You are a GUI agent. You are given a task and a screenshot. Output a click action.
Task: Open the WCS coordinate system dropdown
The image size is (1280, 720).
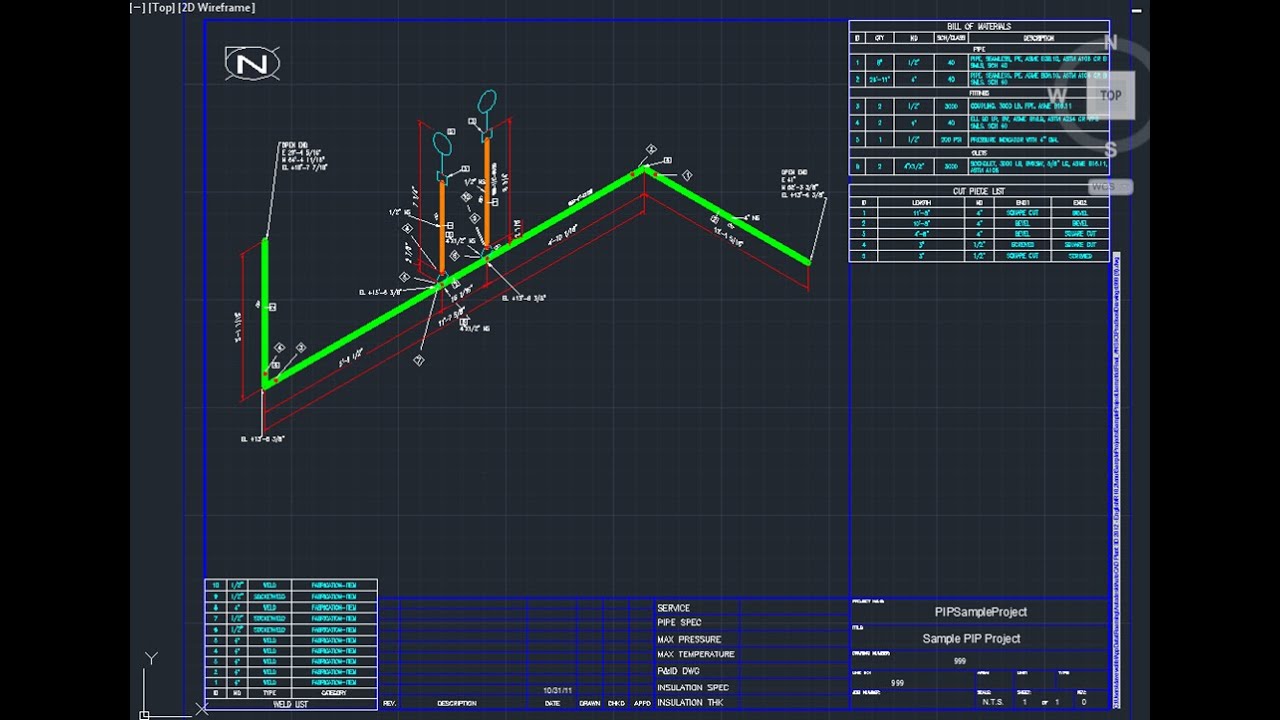(x=1110, y=187)
